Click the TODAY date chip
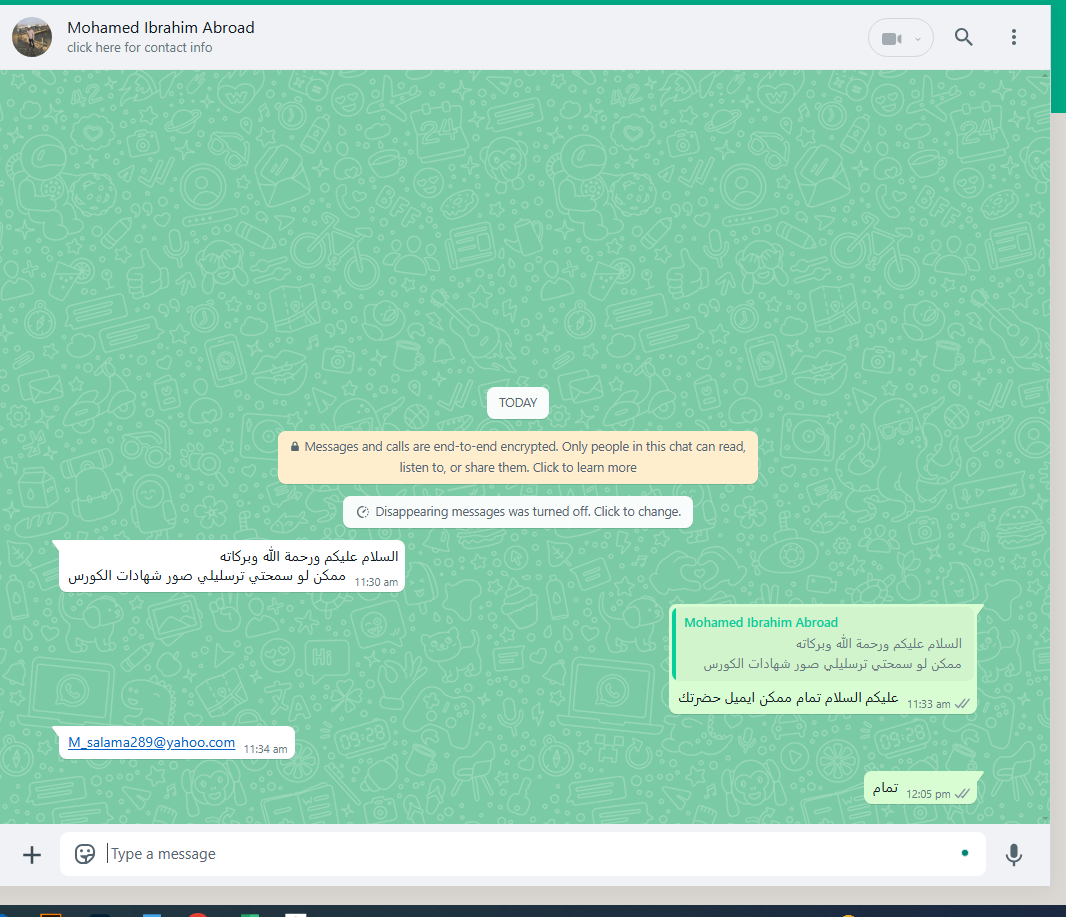1066x917 pixels. click(x=518, y=403)
